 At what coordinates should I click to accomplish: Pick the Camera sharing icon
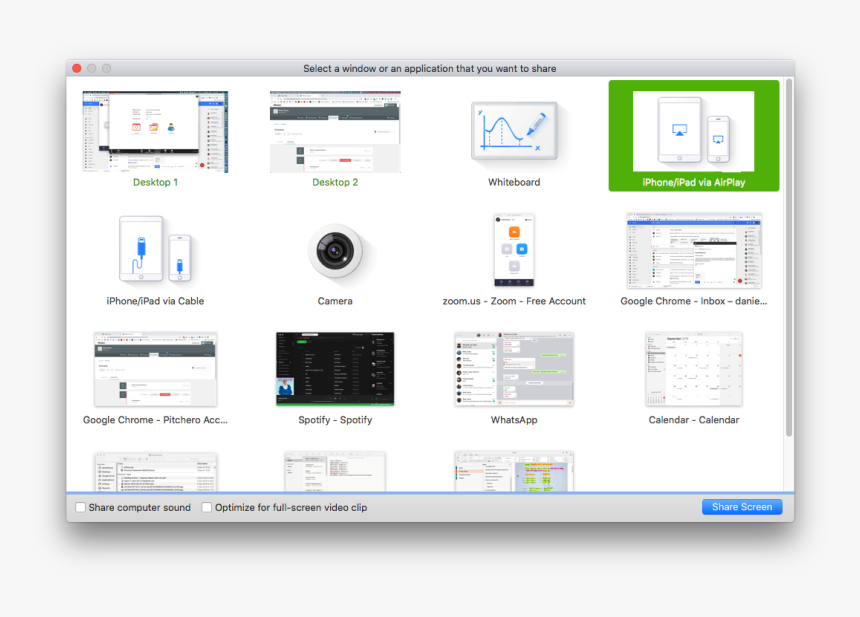[x=335, y=251]
